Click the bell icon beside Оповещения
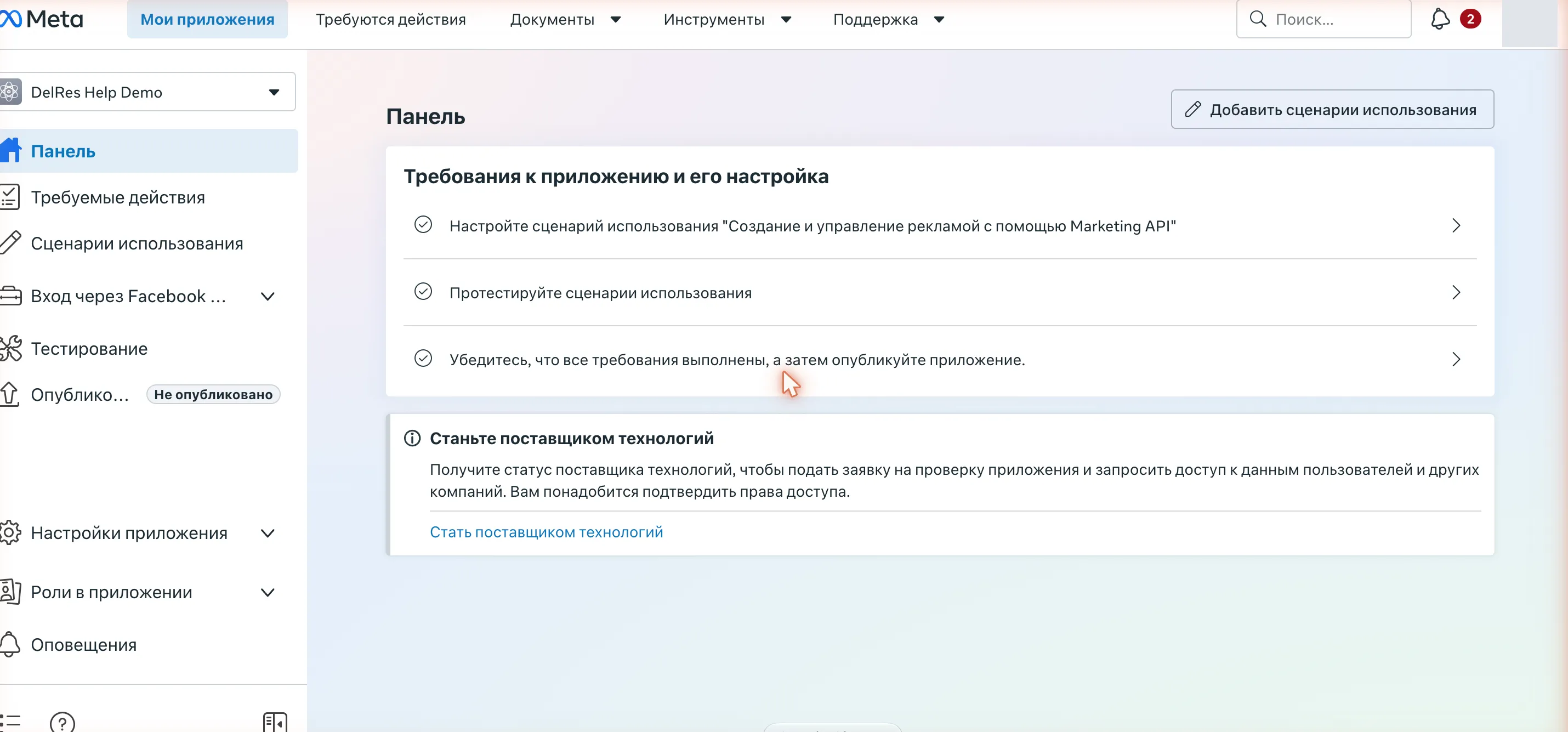 point(9,644)
